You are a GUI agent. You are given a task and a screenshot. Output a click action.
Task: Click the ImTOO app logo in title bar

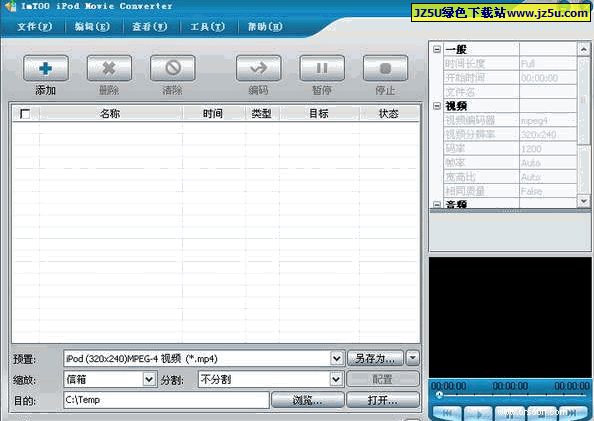[11, 6]
